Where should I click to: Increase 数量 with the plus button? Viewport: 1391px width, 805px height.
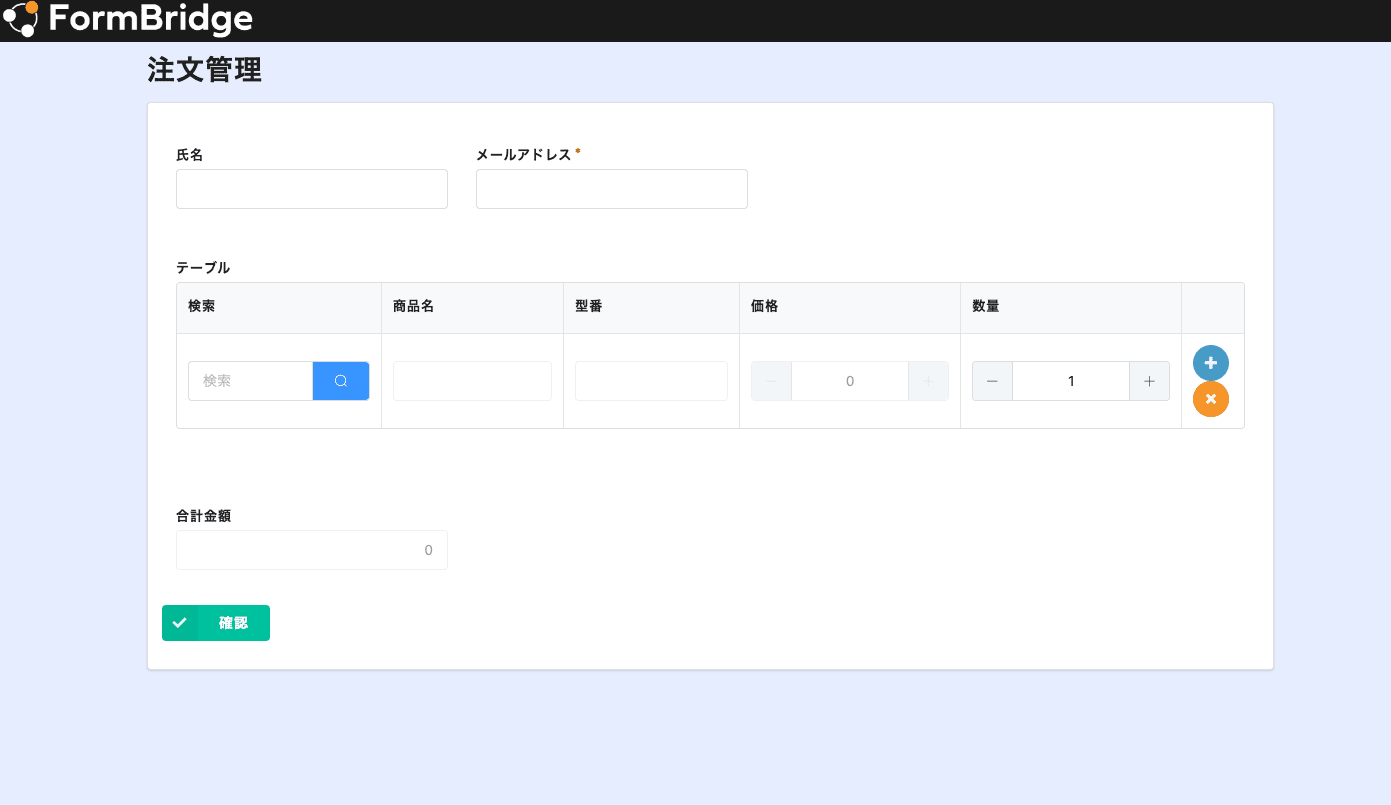point(1149,381)
